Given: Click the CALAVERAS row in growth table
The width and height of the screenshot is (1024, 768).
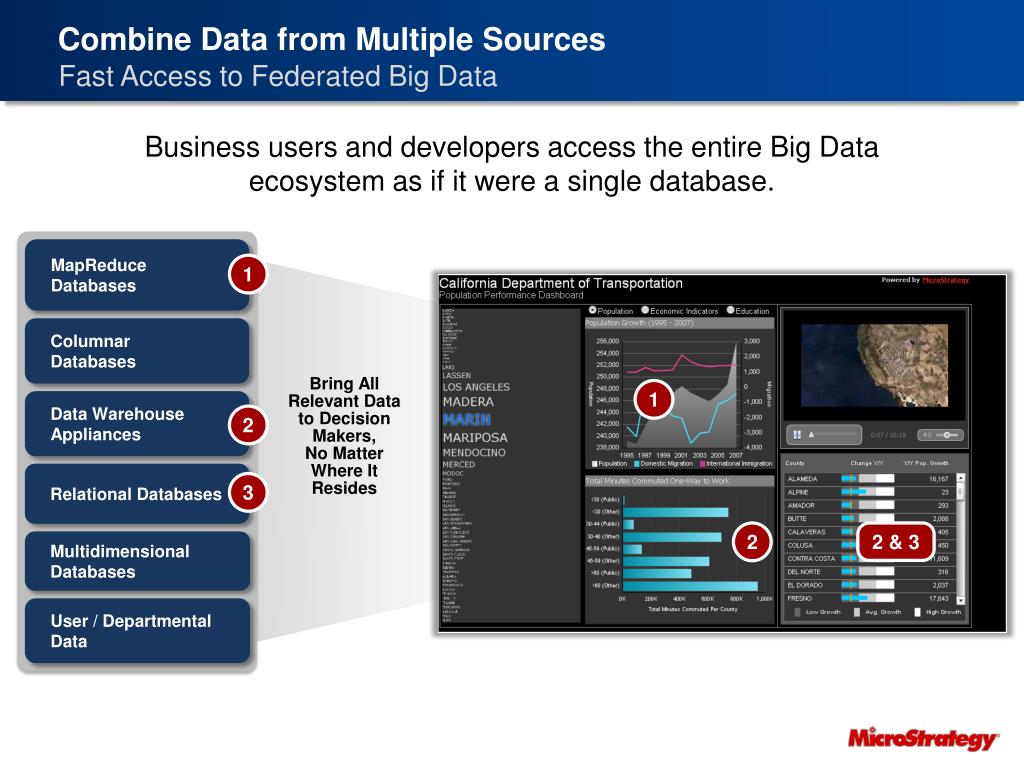Looking at the screenshot, I should pos(869,532).
